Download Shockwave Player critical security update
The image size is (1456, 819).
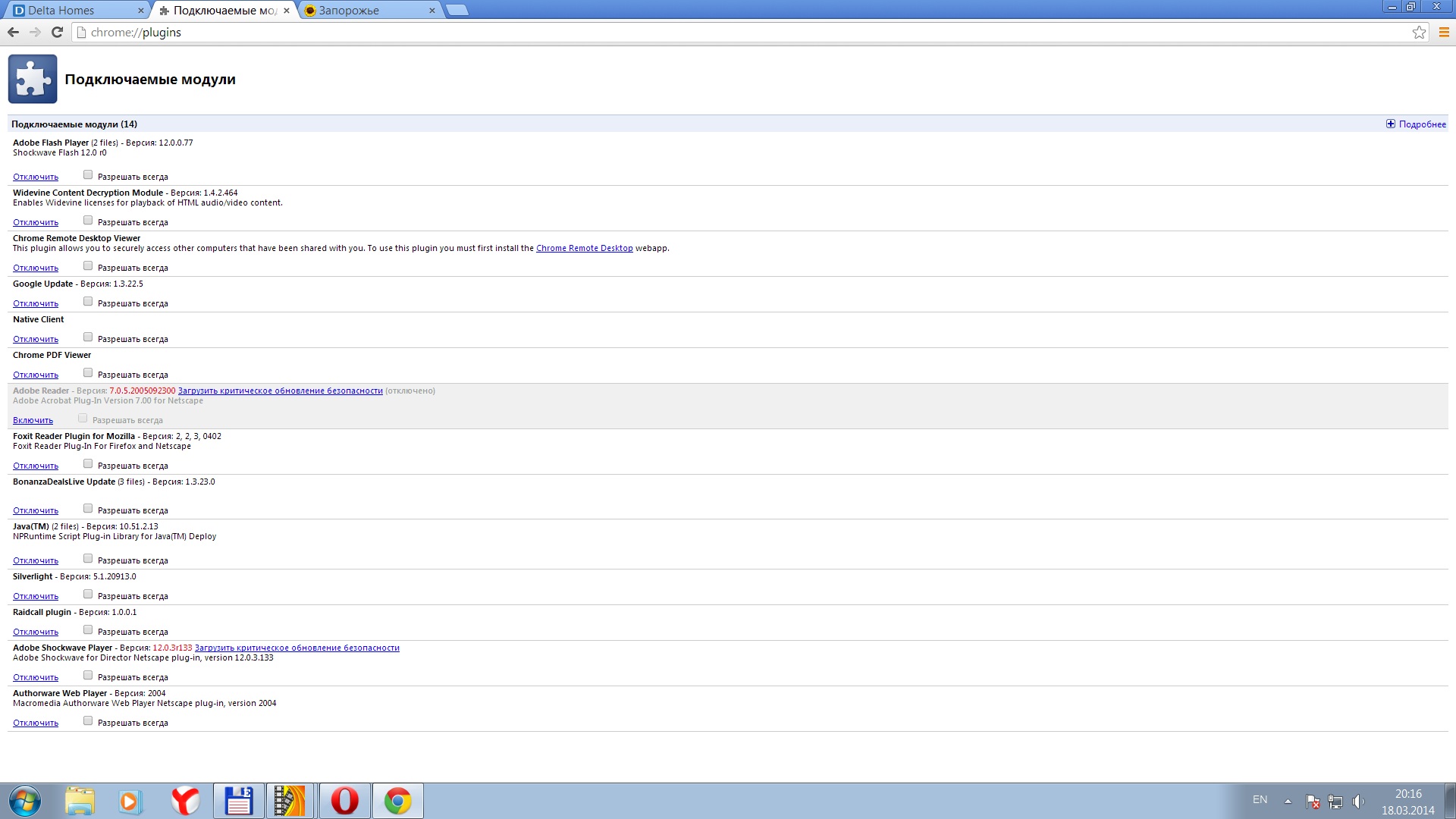(297, 648)
